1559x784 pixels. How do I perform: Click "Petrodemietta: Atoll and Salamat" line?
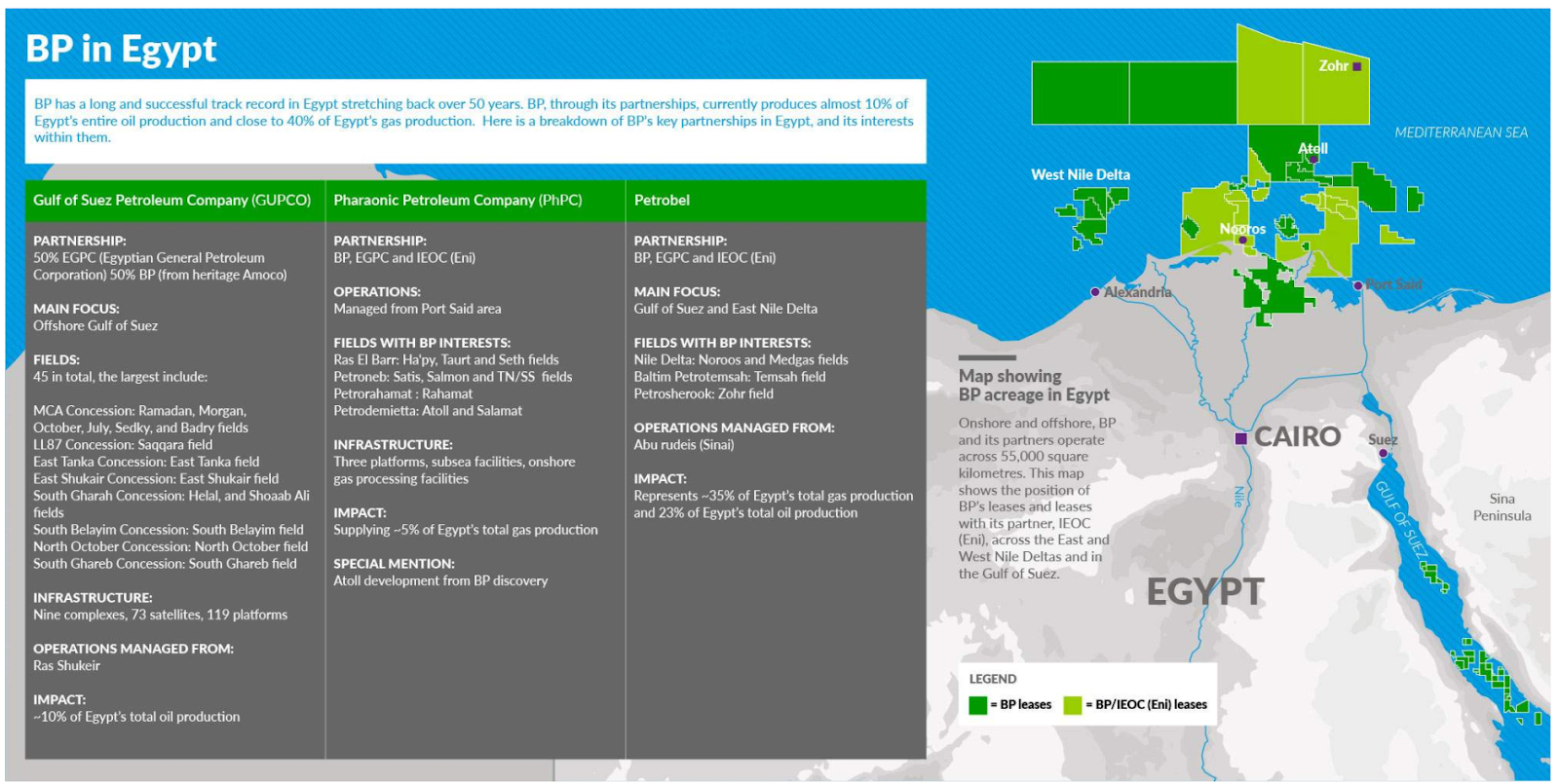pos(428,411)
